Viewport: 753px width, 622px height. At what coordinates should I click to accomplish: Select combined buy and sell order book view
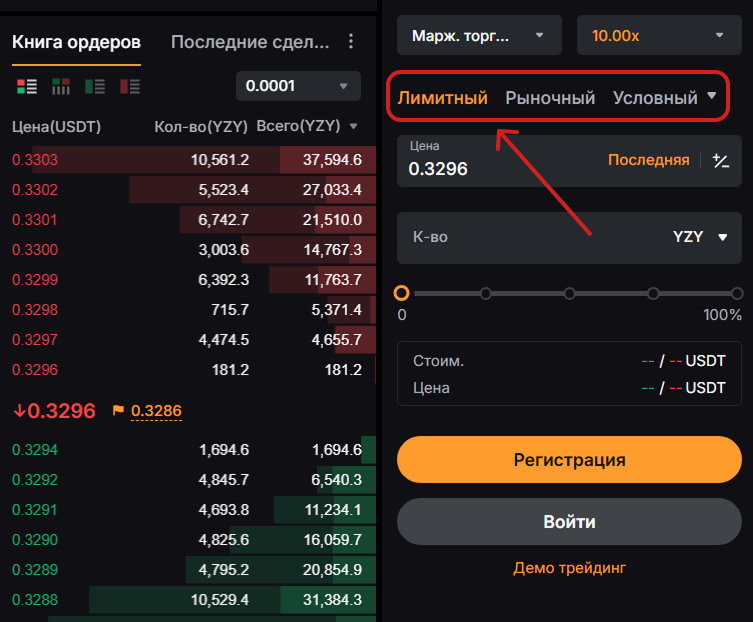27,86
